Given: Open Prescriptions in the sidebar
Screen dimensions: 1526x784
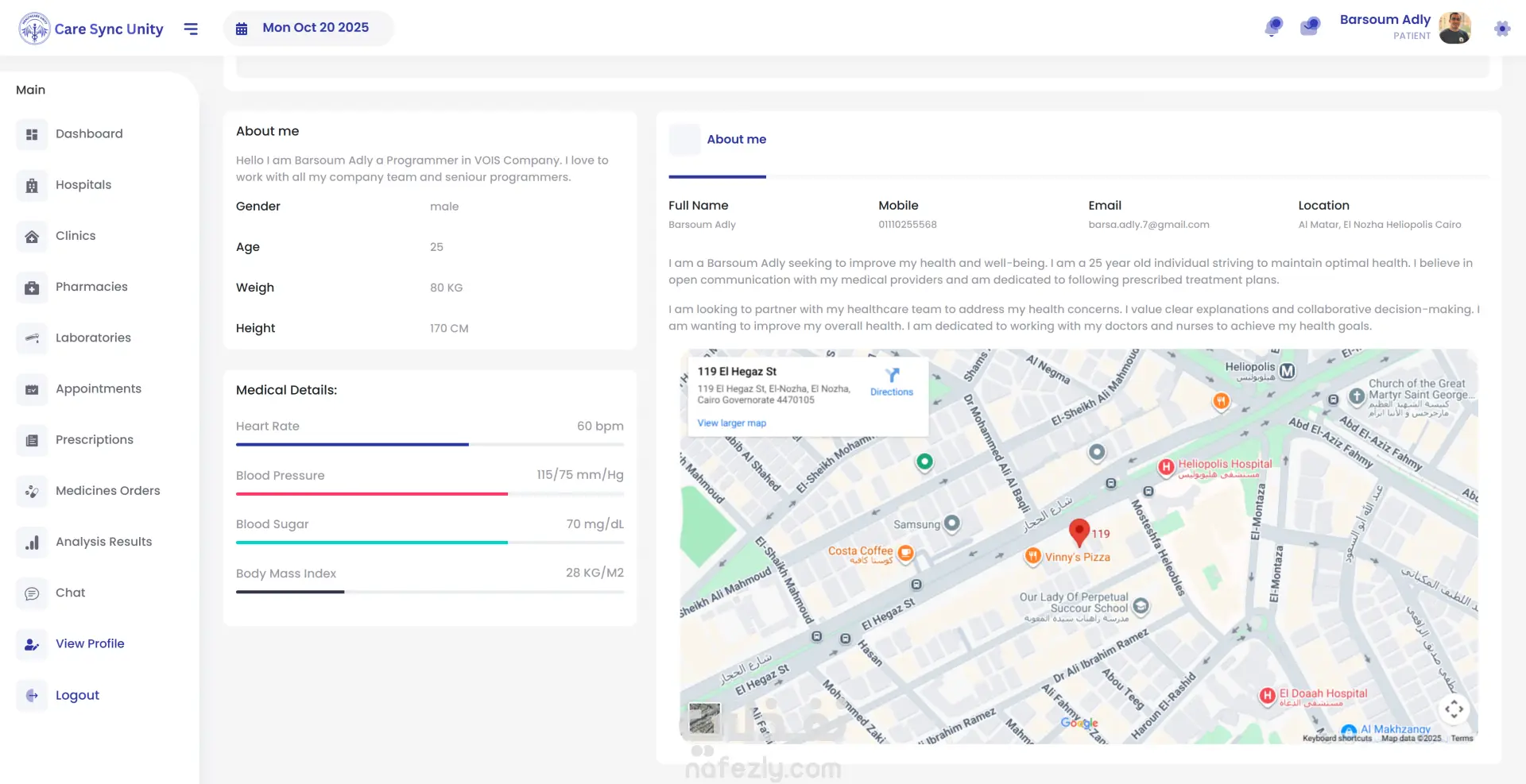Looking at the screenshot, I should coord(95,440).
